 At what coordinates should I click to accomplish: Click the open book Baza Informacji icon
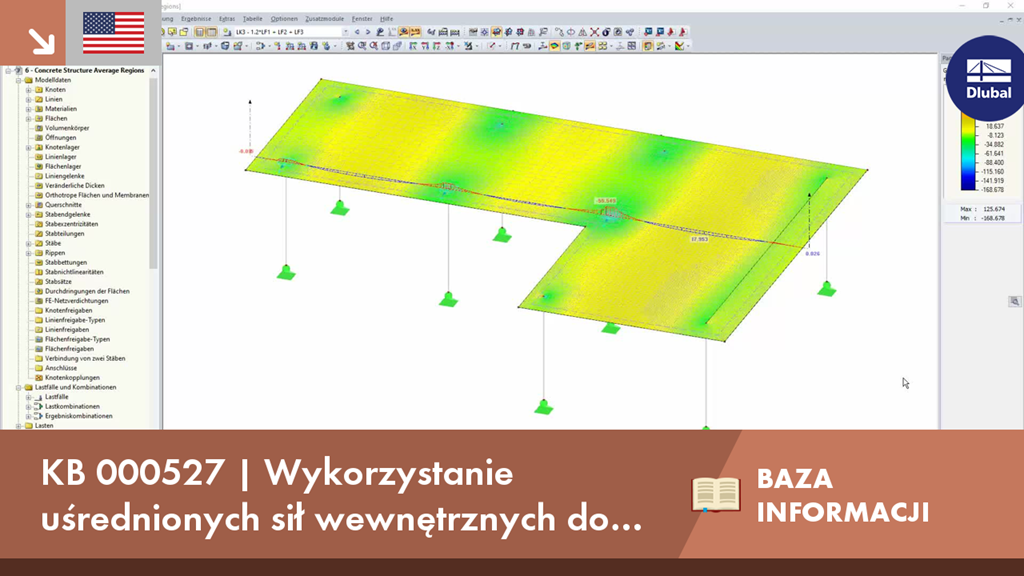point(716,494)
